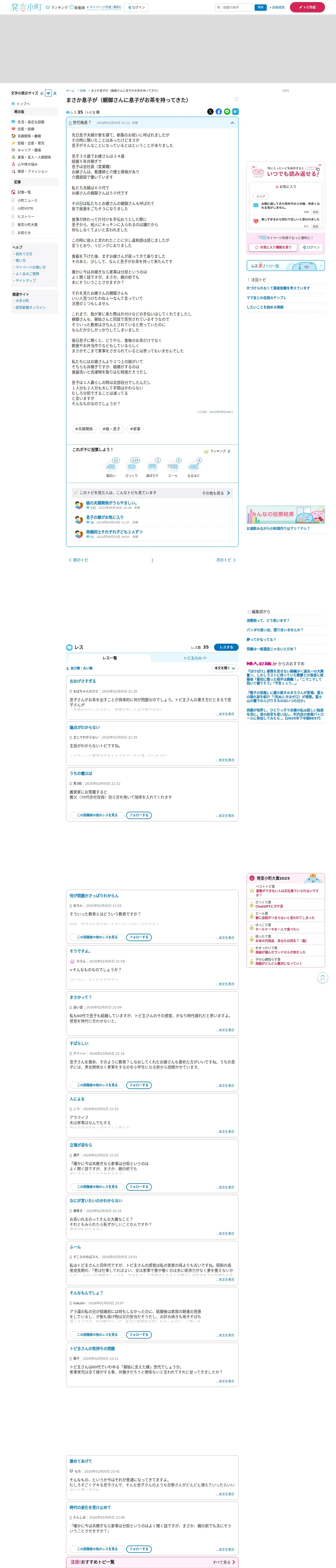336x1568 pixels.
Task: Open ヒストリー in sidebar
Action: pyautogui.click(x=26, y=217)
